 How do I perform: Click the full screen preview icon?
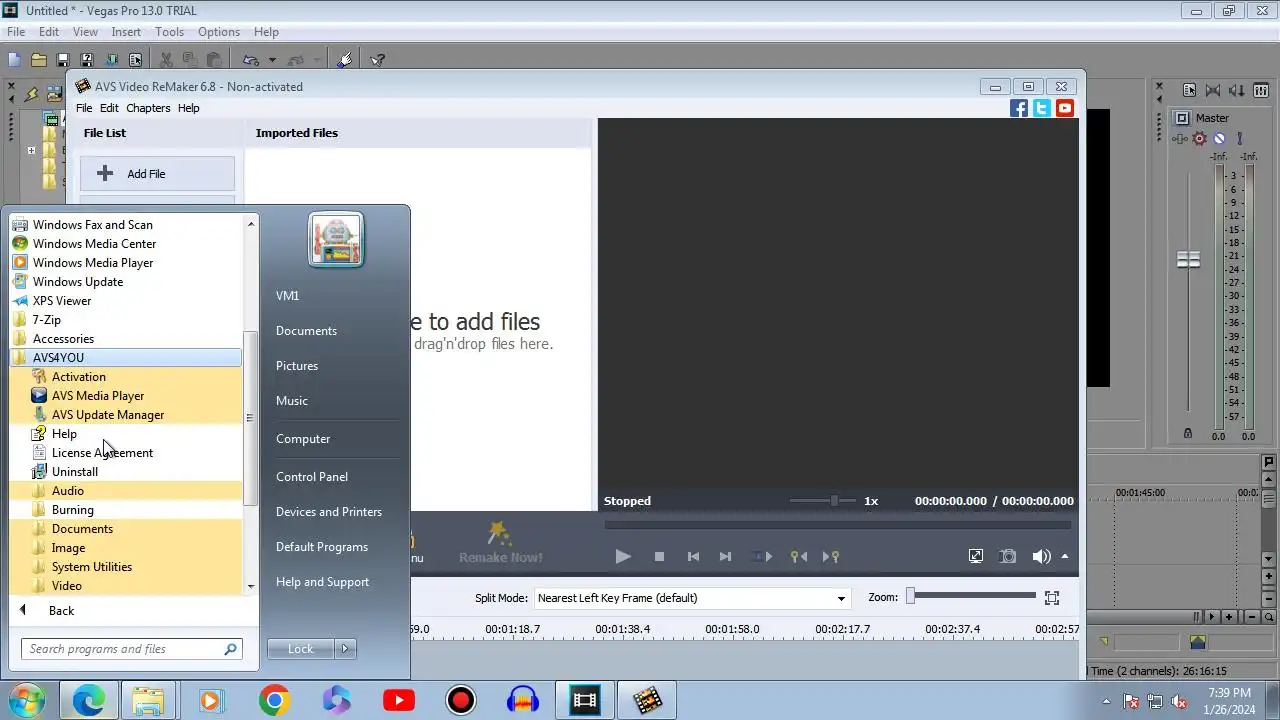click(x=976, y=557)
